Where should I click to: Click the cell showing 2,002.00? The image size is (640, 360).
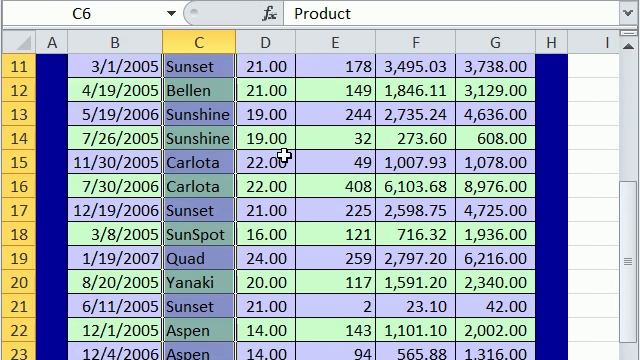pos(495,330)
